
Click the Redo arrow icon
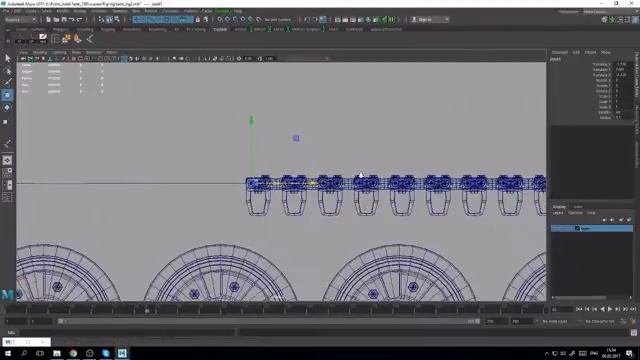tap(79, 20)
